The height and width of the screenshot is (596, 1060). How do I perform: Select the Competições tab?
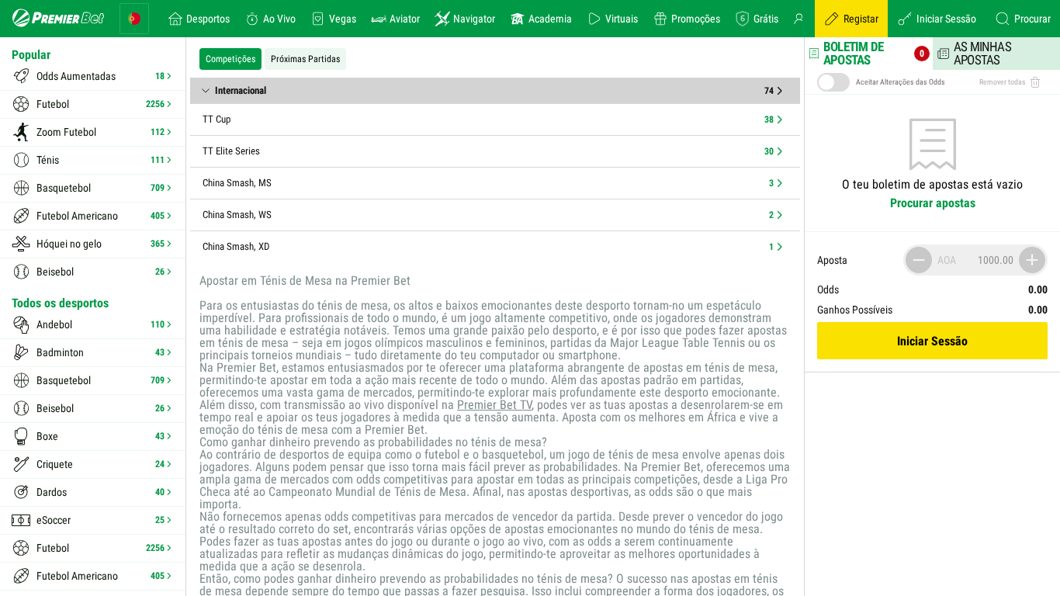[x=231, y=59]
